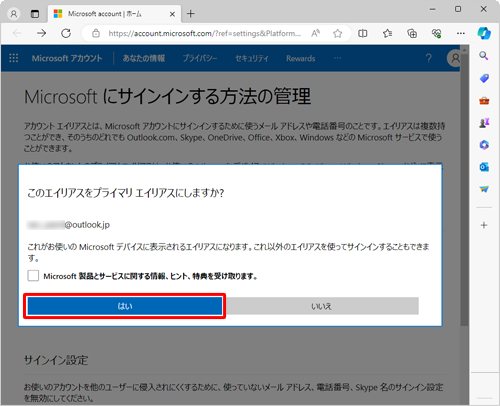Viewport: 500px width, 406px height.
Task: Confirm with the はい button
Action: point(125,306)
